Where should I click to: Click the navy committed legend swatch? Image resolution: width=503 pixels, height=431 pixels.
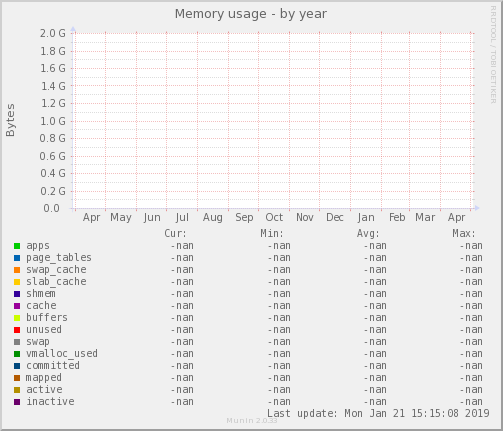tap(17, 366)
